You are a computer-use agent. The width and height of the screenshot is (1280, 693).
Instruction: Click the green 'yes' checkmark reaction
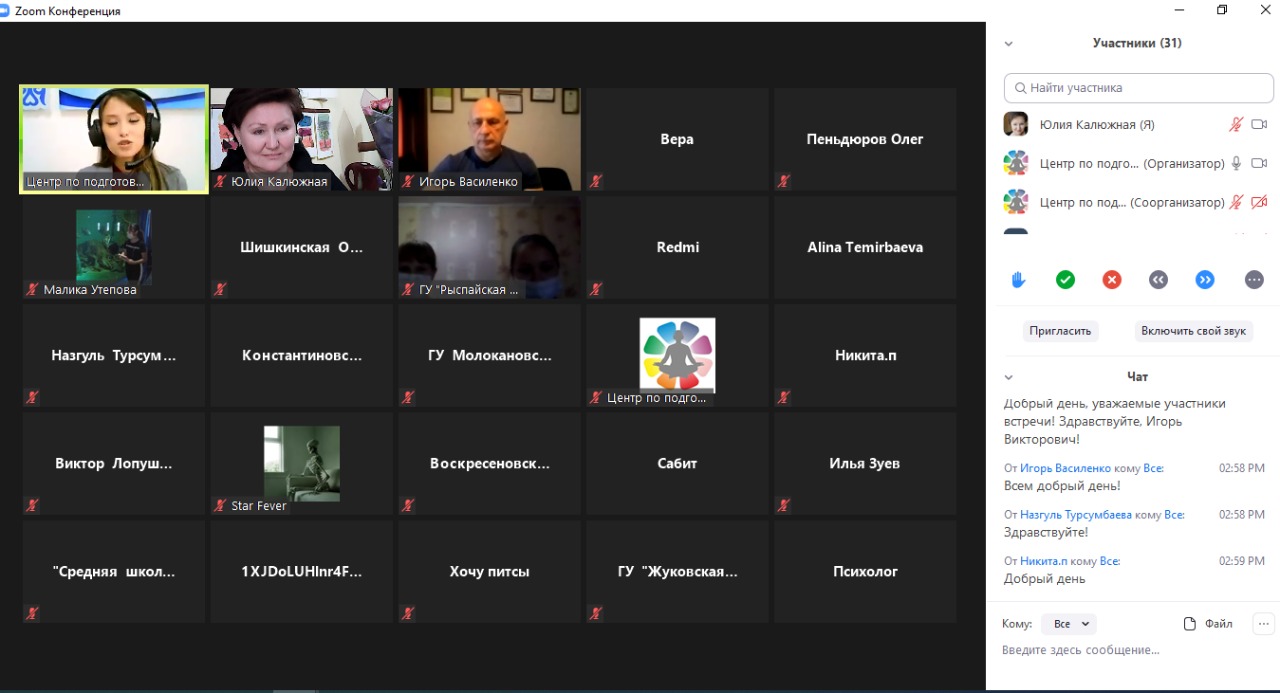coord(1065,280)
